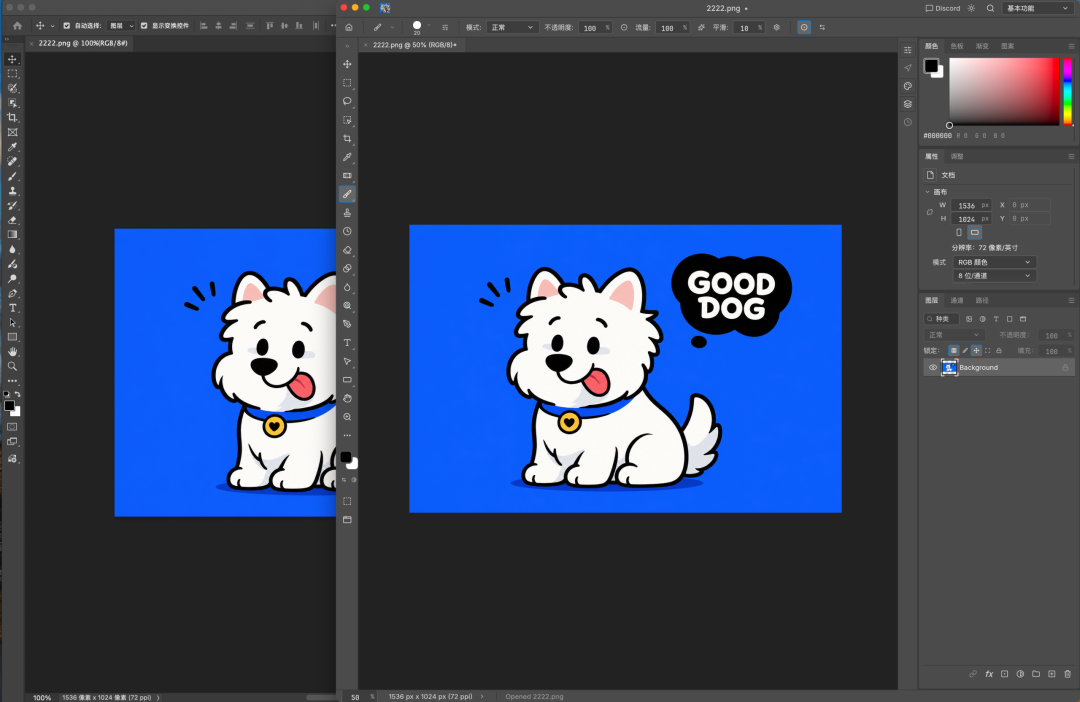Select the Frame tool in background window
Screen dimensions: 1080x702
[12, 132]
